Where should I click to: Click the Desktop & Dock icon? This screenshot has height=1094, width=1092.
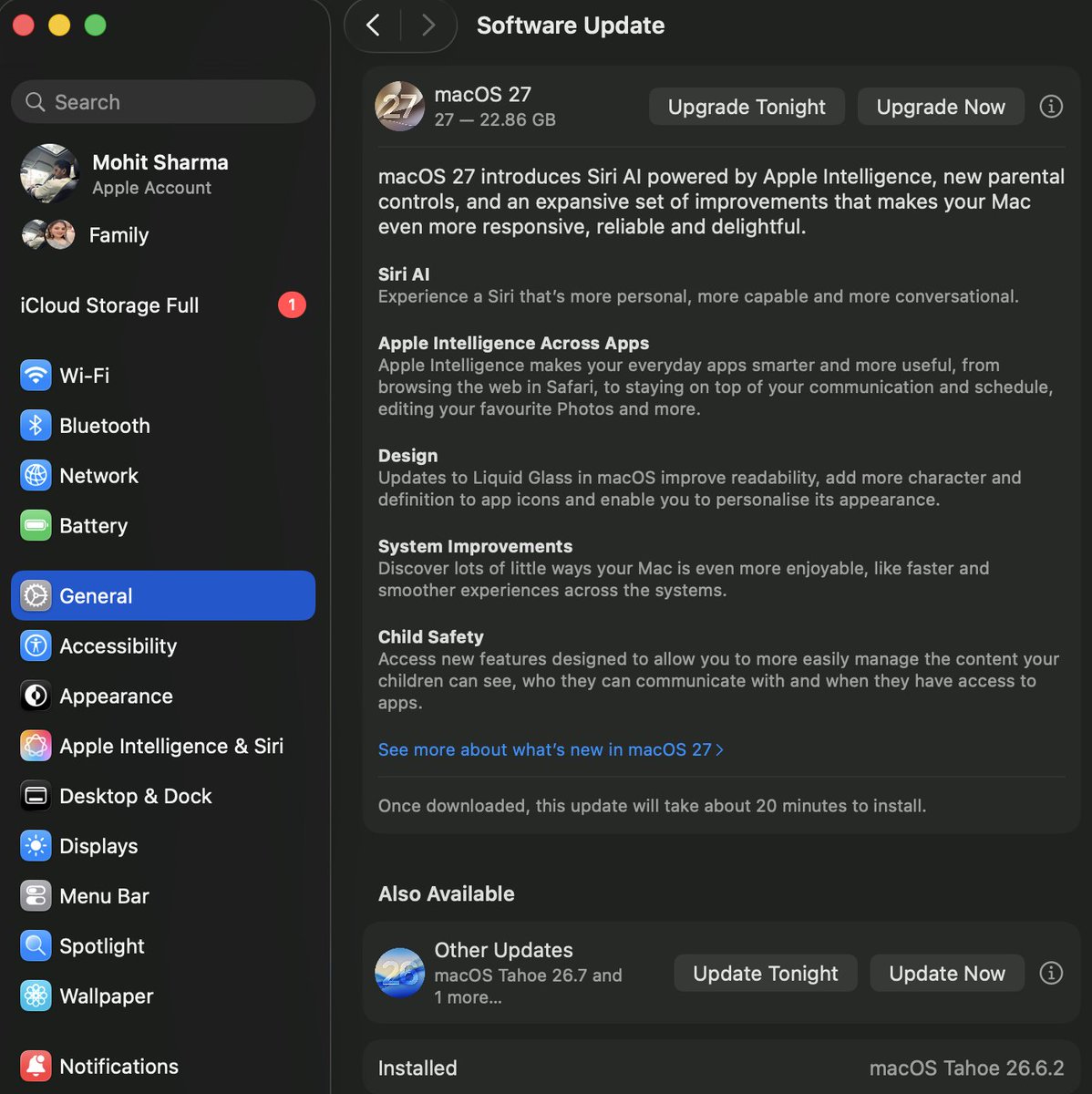tap(36, 796)
